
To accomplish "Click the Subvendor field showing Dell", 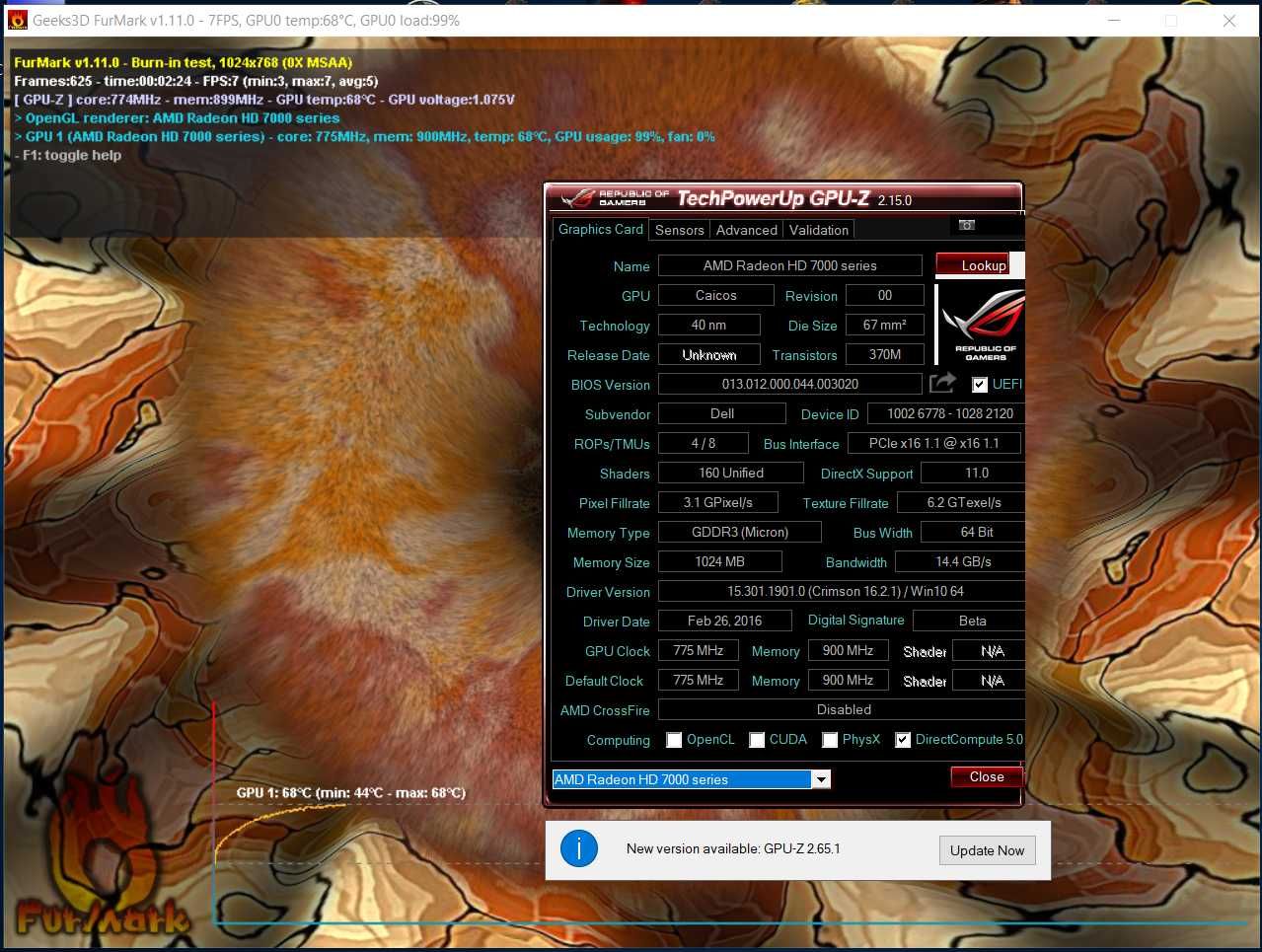I will point(722,413).
